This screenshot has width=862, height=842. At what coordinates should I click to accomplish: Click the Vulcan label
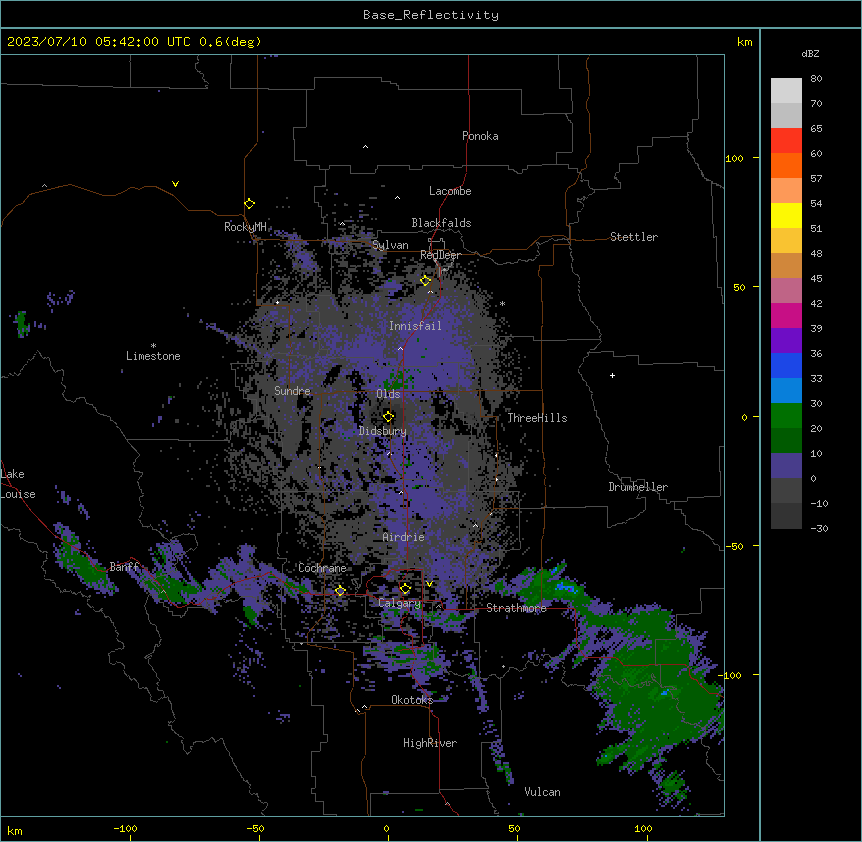pos(543,792)
